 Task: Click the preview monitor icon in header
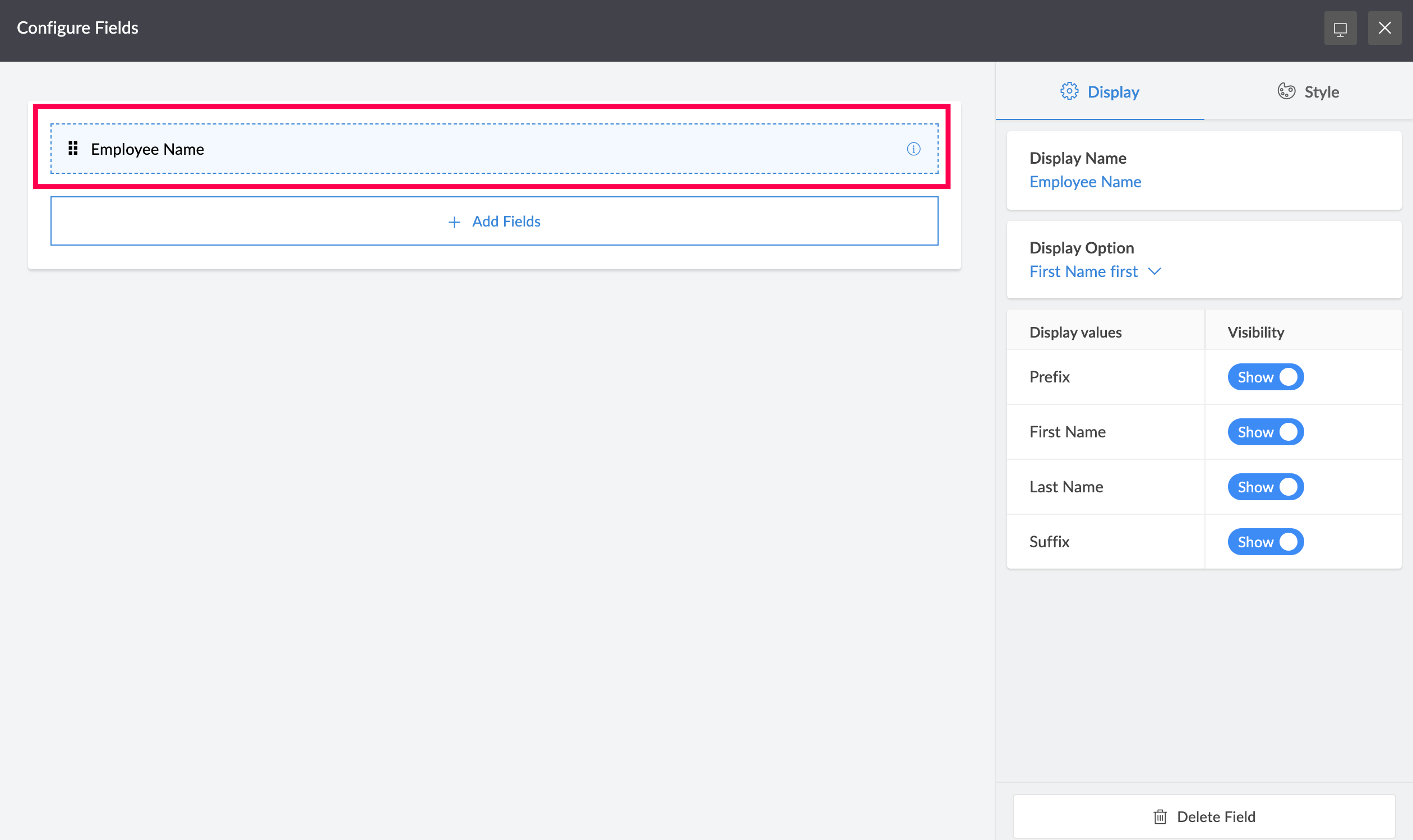click(1340, 28)
